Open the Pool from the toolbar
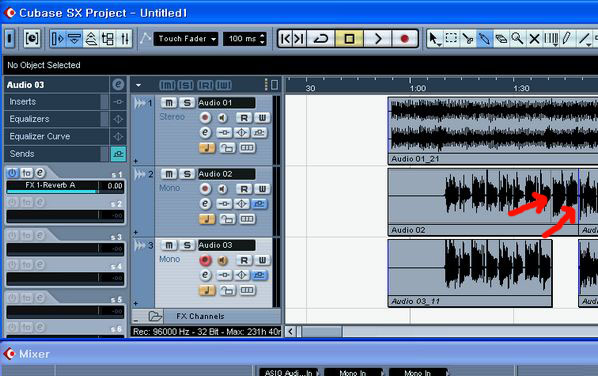This screenshot has width=598, height=376. click(x=108, y=39)
